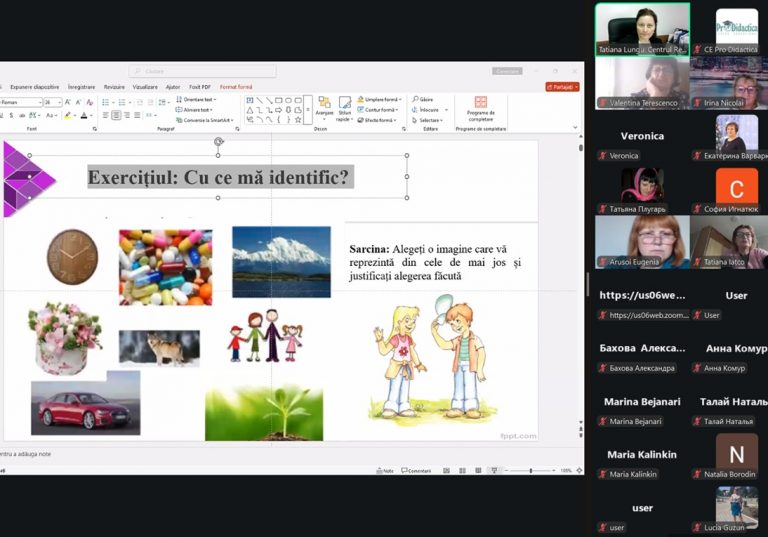Switch to the Format formă tab
Viewport: 768px width, 537px height.
point(236,87)
